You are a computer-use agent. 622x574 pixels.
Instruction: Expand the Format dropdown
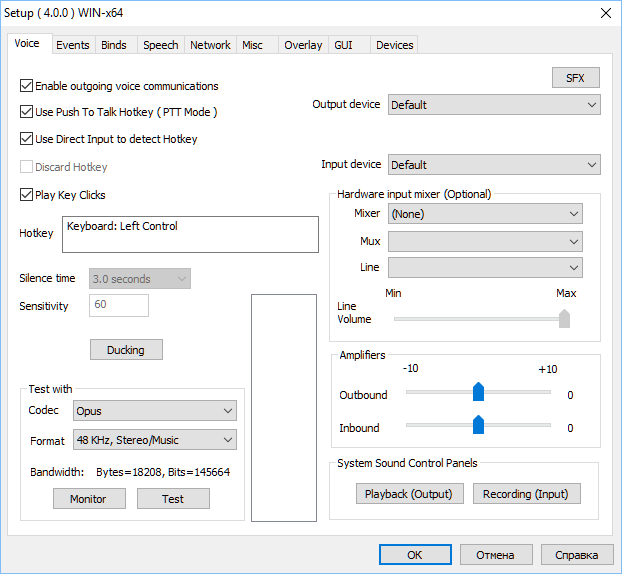[155, 440]
